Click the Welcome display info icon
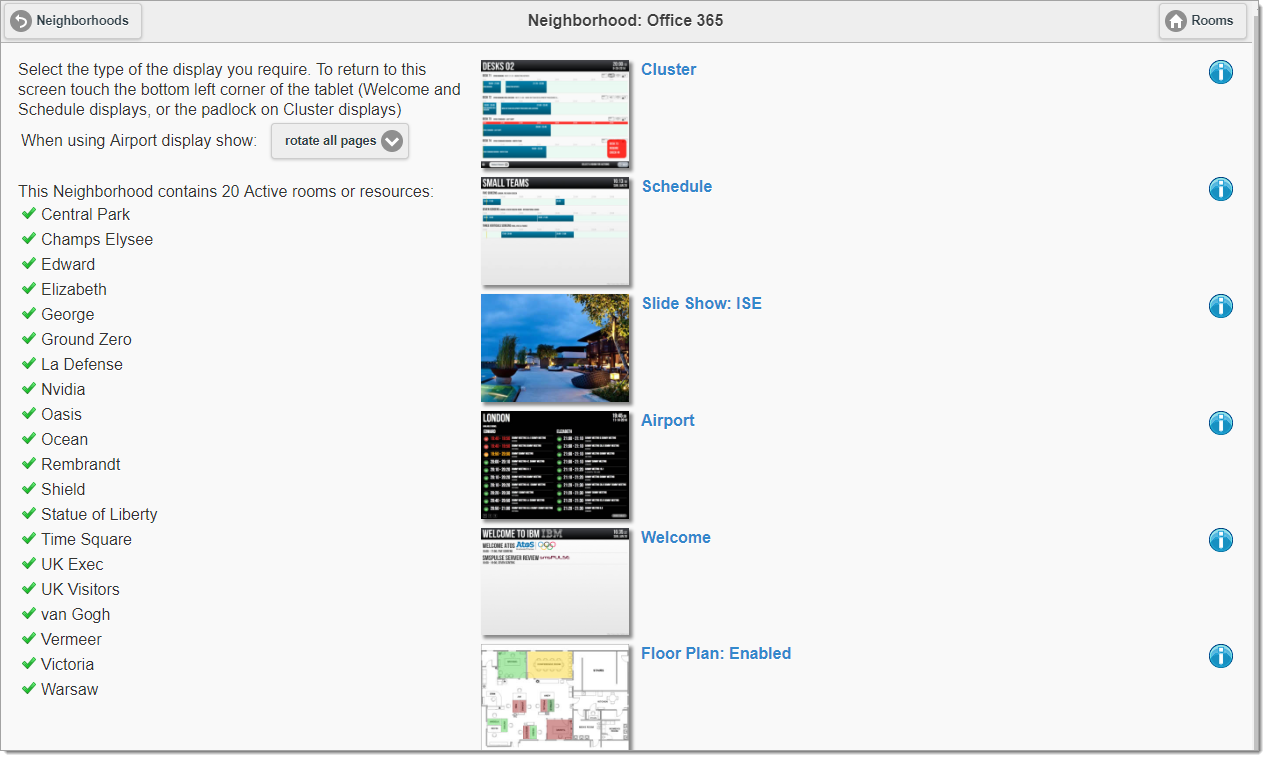The width and height of the screenshot is (1267, 759). (x=1220, y=540)
